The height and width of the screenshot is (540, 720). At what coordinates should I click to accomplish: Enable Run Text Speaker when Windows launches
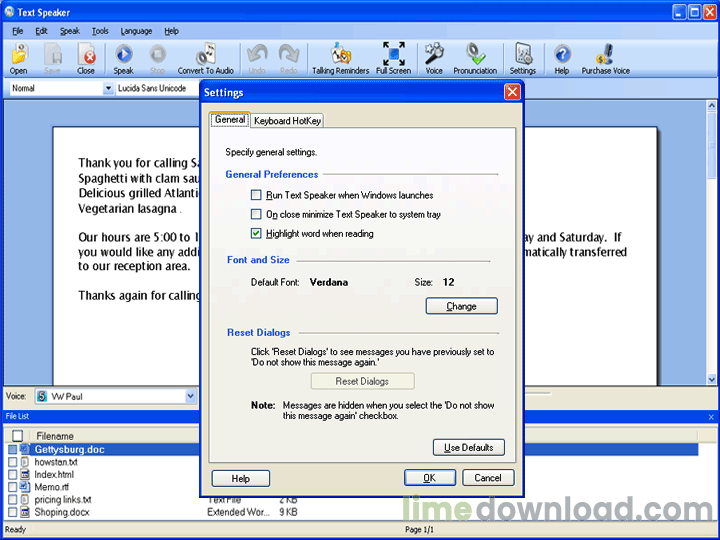pos(256,195)
